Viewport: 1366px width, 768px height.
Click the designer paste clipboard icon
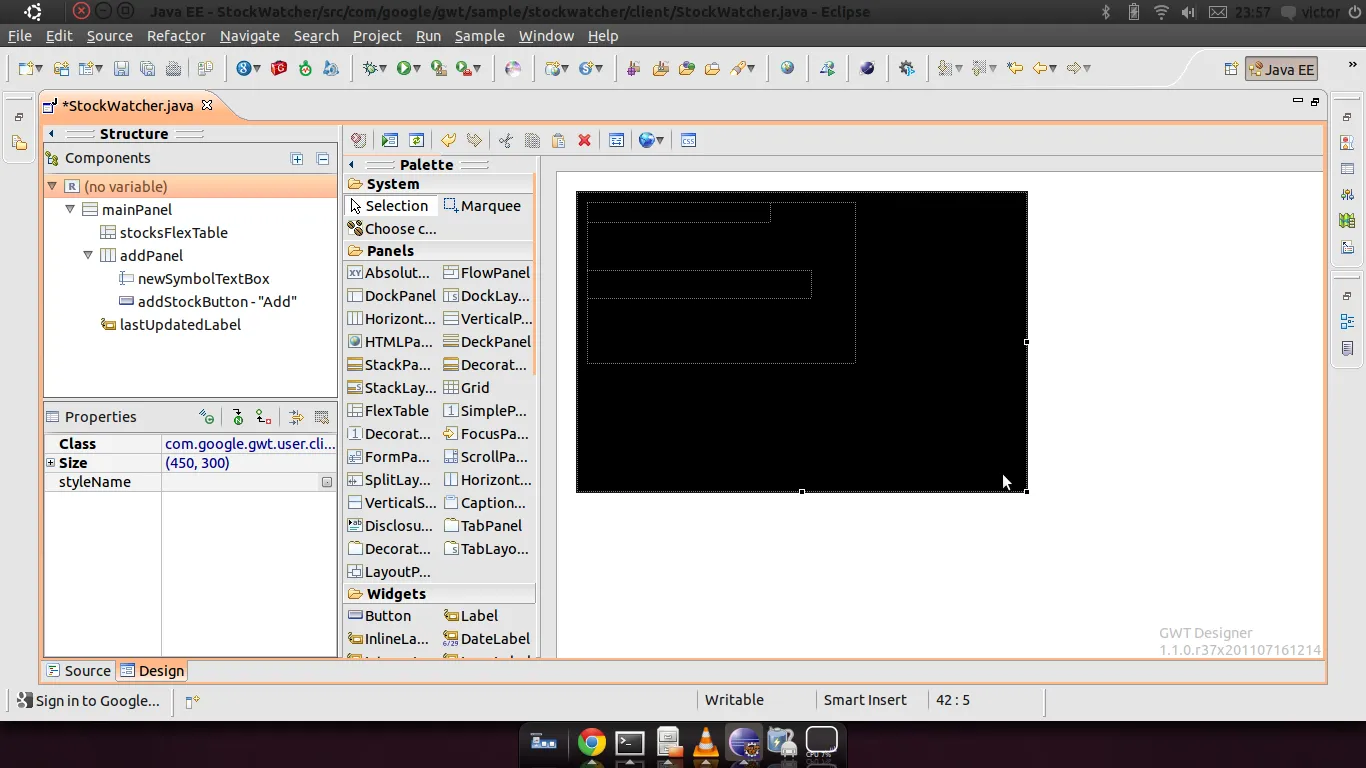point(559,141)
